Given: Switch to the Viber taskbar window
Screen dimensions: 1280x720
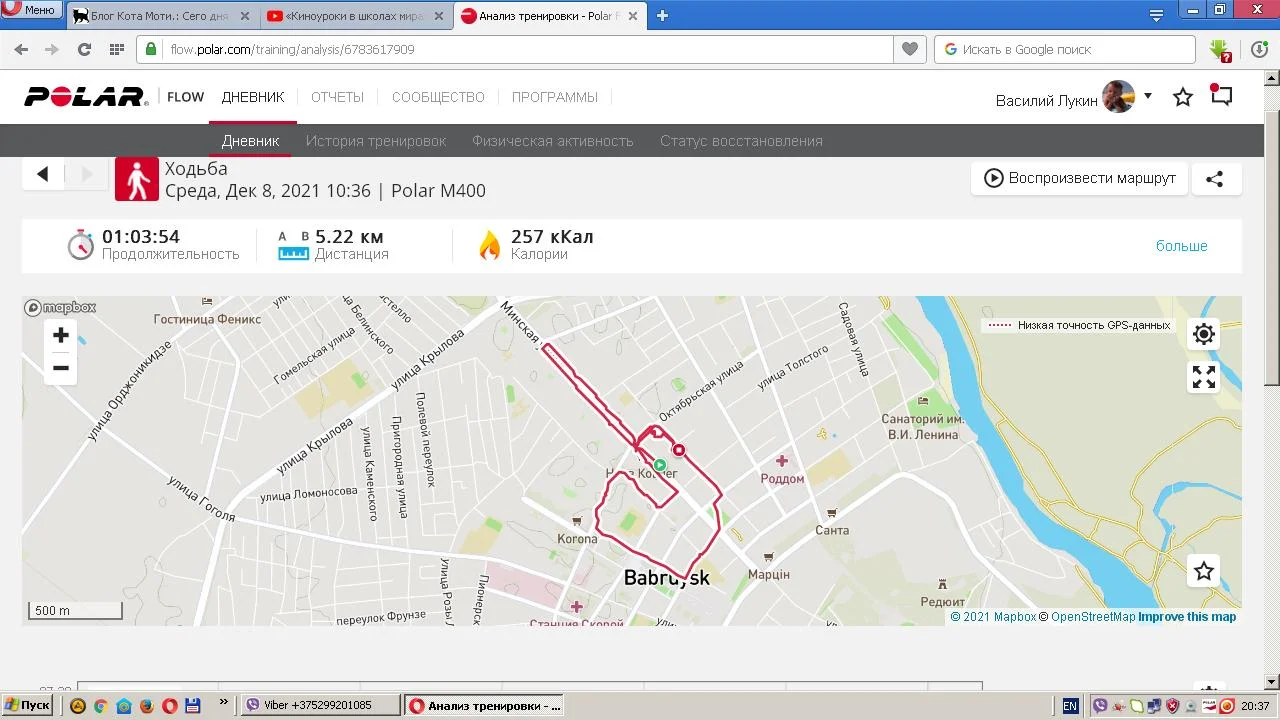Looking at the screenshot, I should [320, 705].
